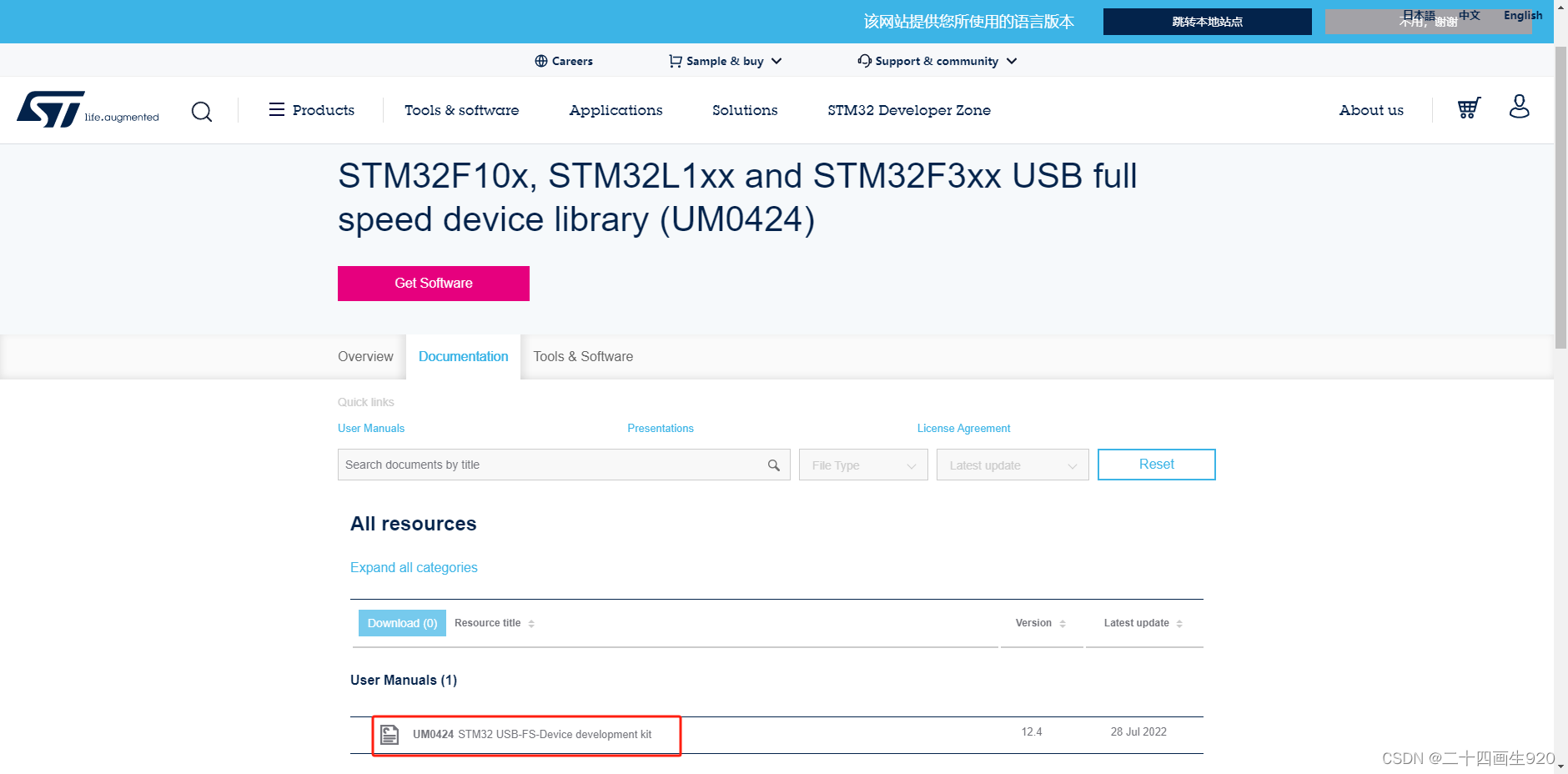Switch to the Overview tab

(365, 356)
